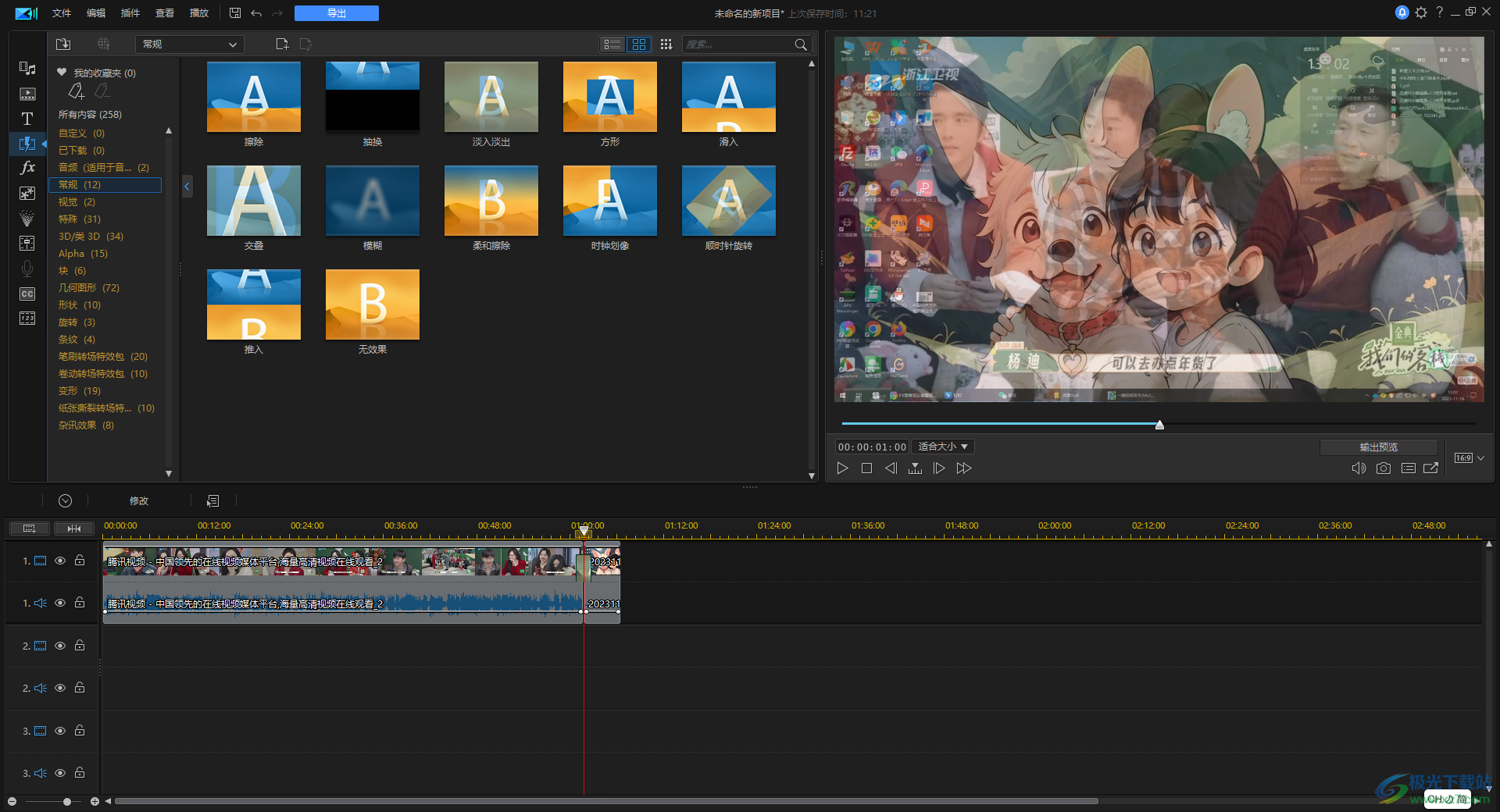Click the notification bell icon

coord(1402,12)
